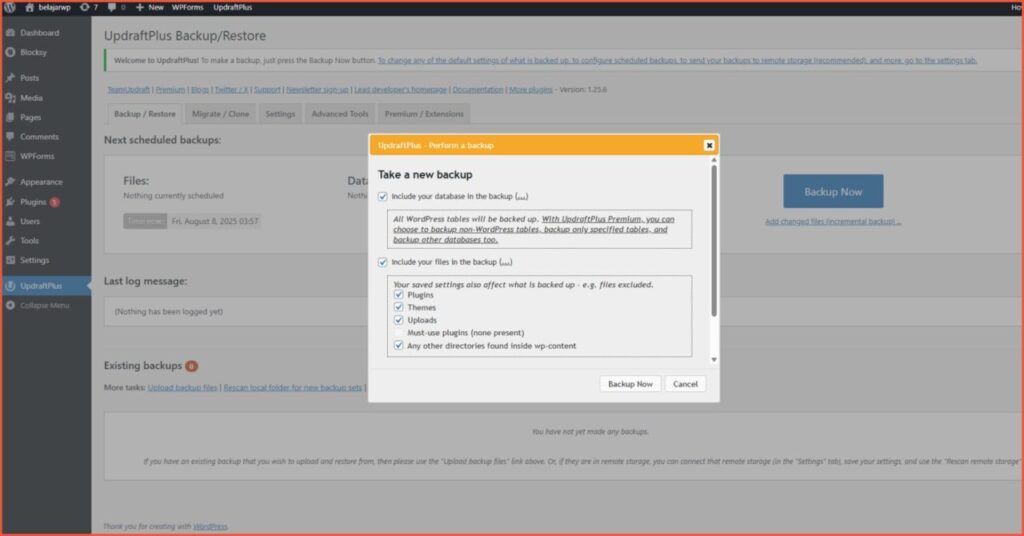The width and height of the screenshot is (1024, 536).
Task: Open Add changed files (incremental backup) link
Action: point(833,222)
